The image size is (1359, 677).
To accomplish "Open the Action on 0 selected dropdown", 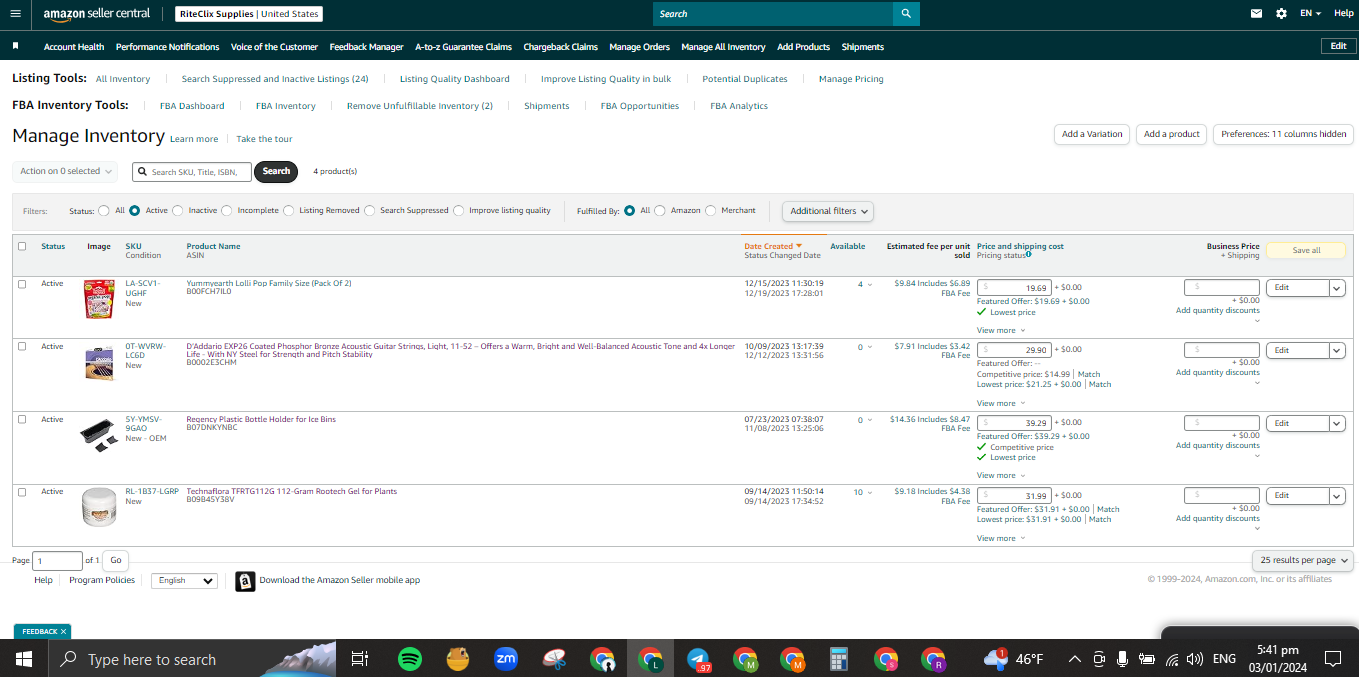I will pos(65,171).
